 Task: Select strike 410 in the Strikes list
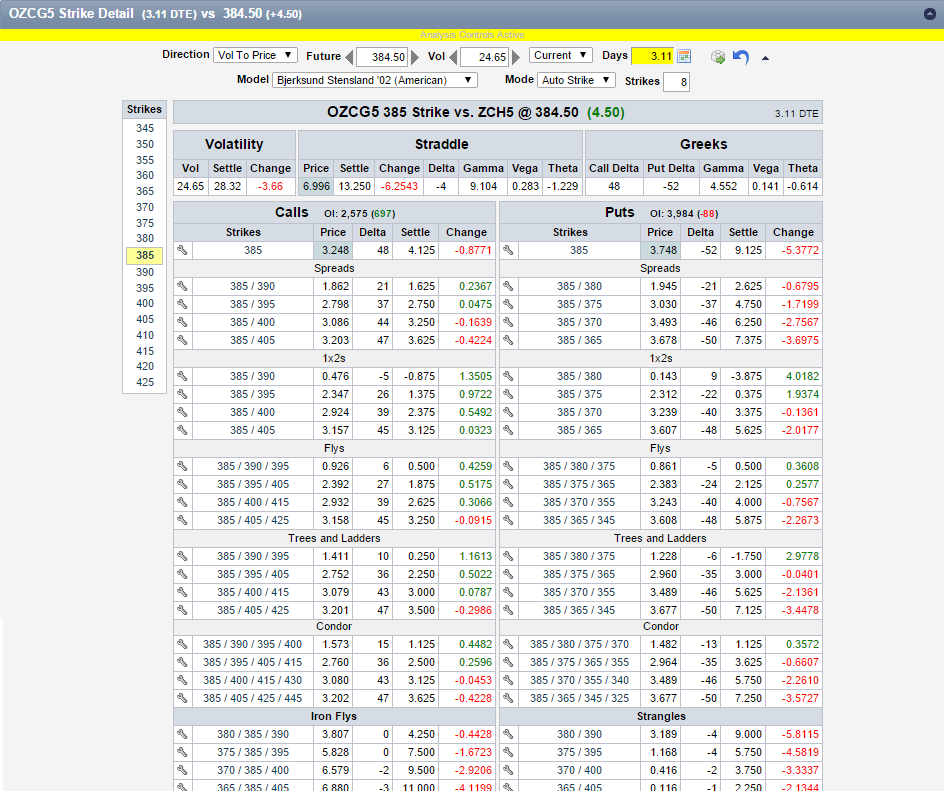144,335
